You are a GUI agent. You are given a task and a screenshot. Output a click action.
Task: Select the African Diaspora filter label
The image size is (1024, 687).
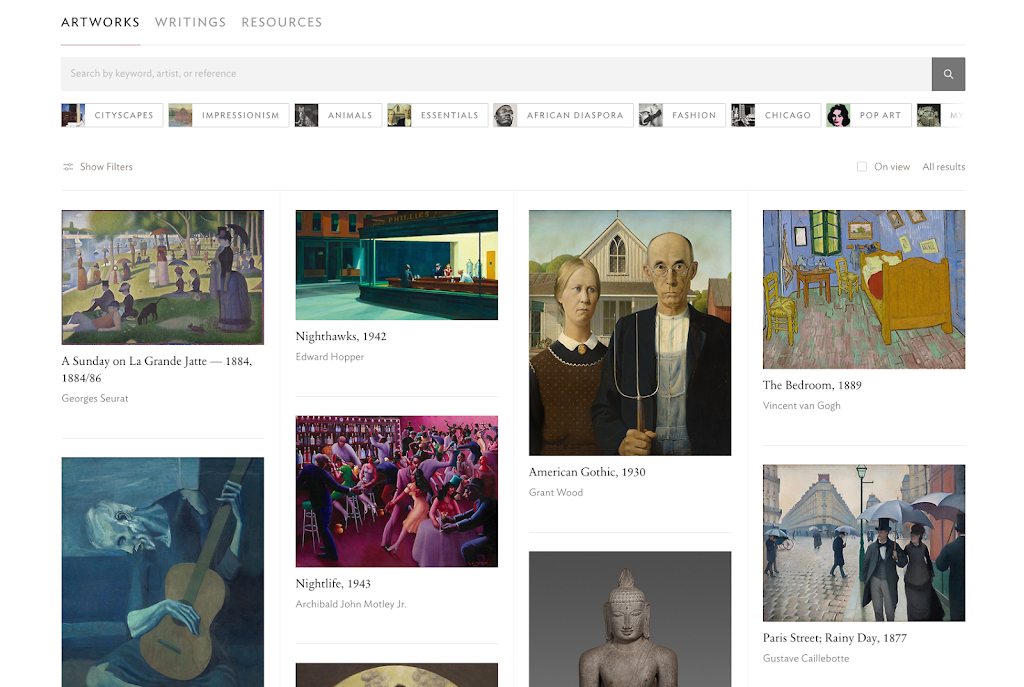[x=575, y=115]
